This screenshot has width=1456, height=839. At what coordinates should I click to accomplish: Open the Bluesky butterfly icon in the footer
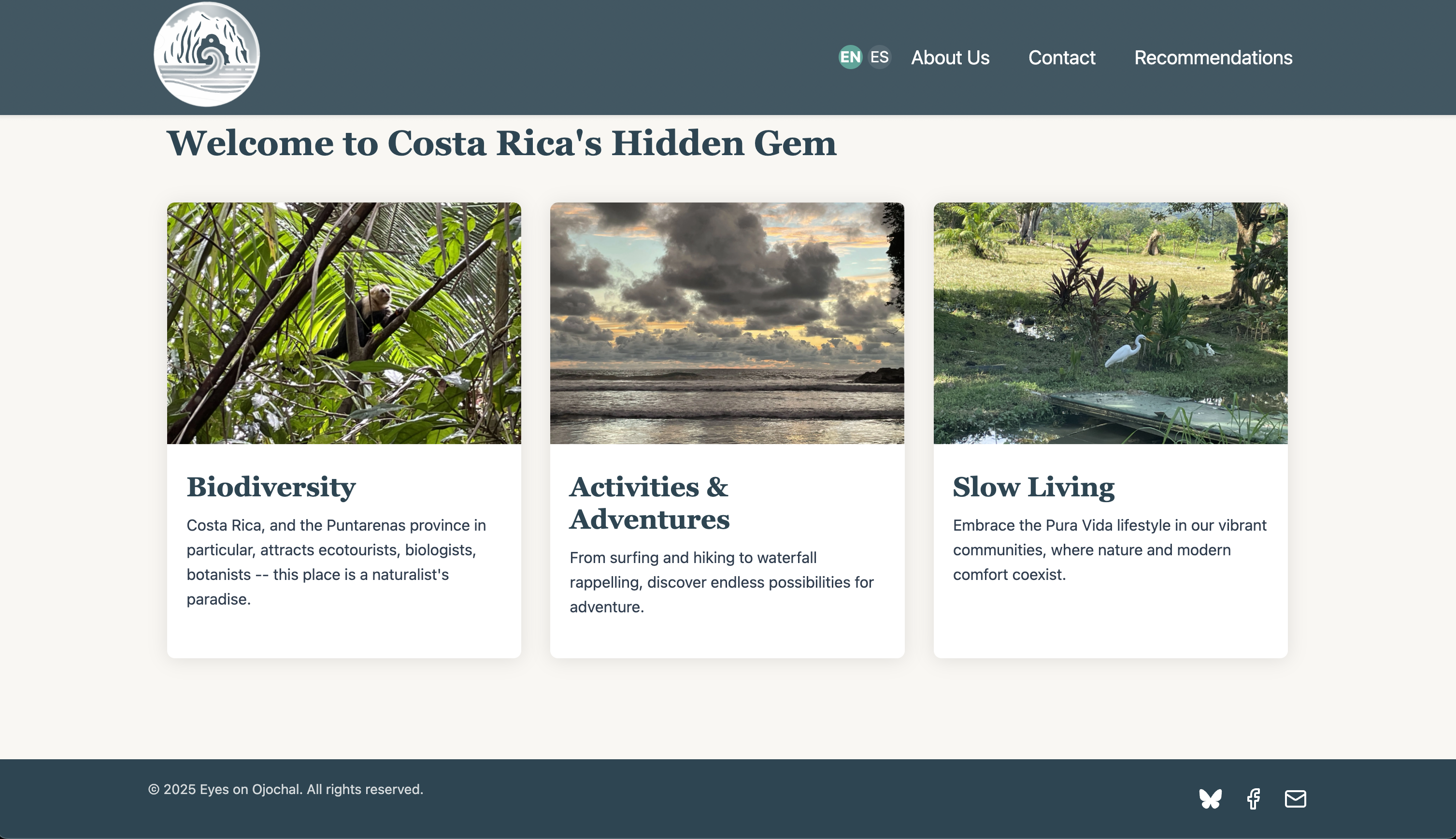[x=1211, y=799]
